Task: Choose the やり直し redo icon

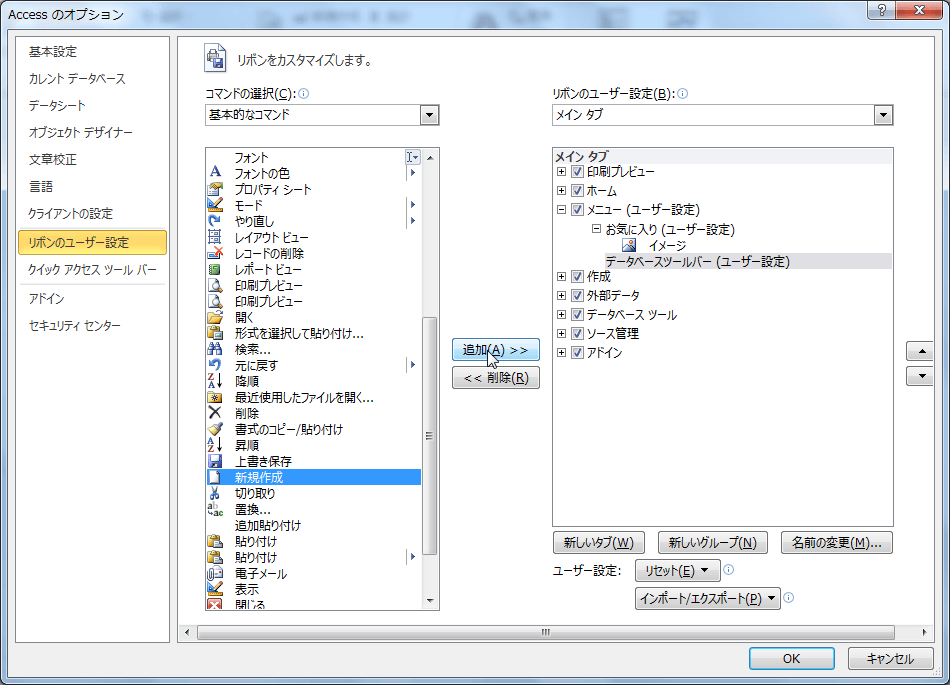Action: pos(215,221)
